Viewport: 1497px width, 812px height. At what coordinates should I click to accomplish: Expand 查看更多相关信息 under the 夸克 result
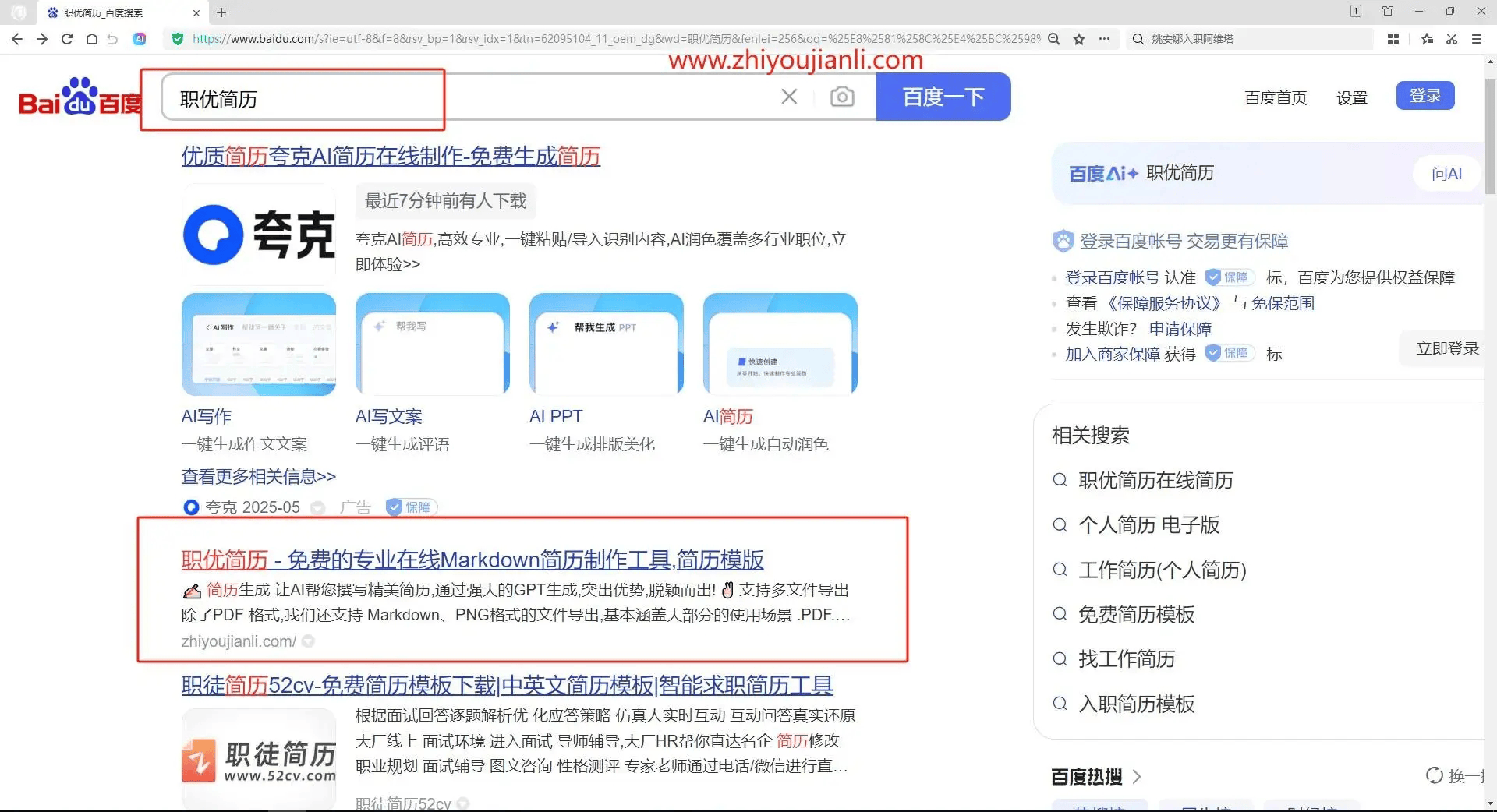(258, 476)
